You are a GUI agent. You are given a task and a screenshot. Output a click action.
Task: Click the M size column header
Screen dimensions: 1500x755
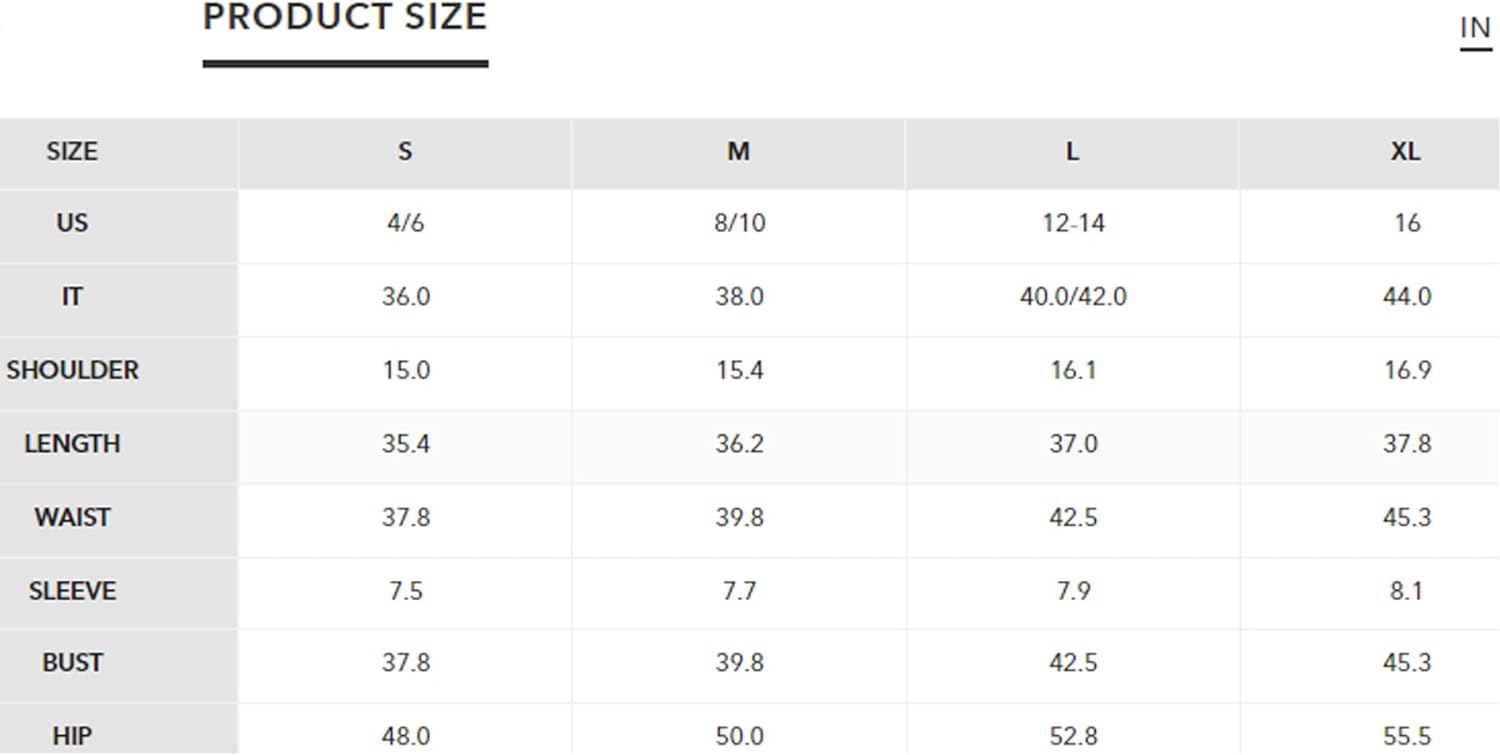coord(738,152)
